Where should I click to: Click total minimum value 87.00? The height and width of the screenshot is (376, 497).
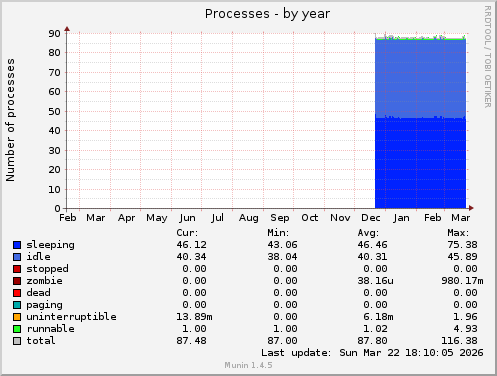coord(282,341)
